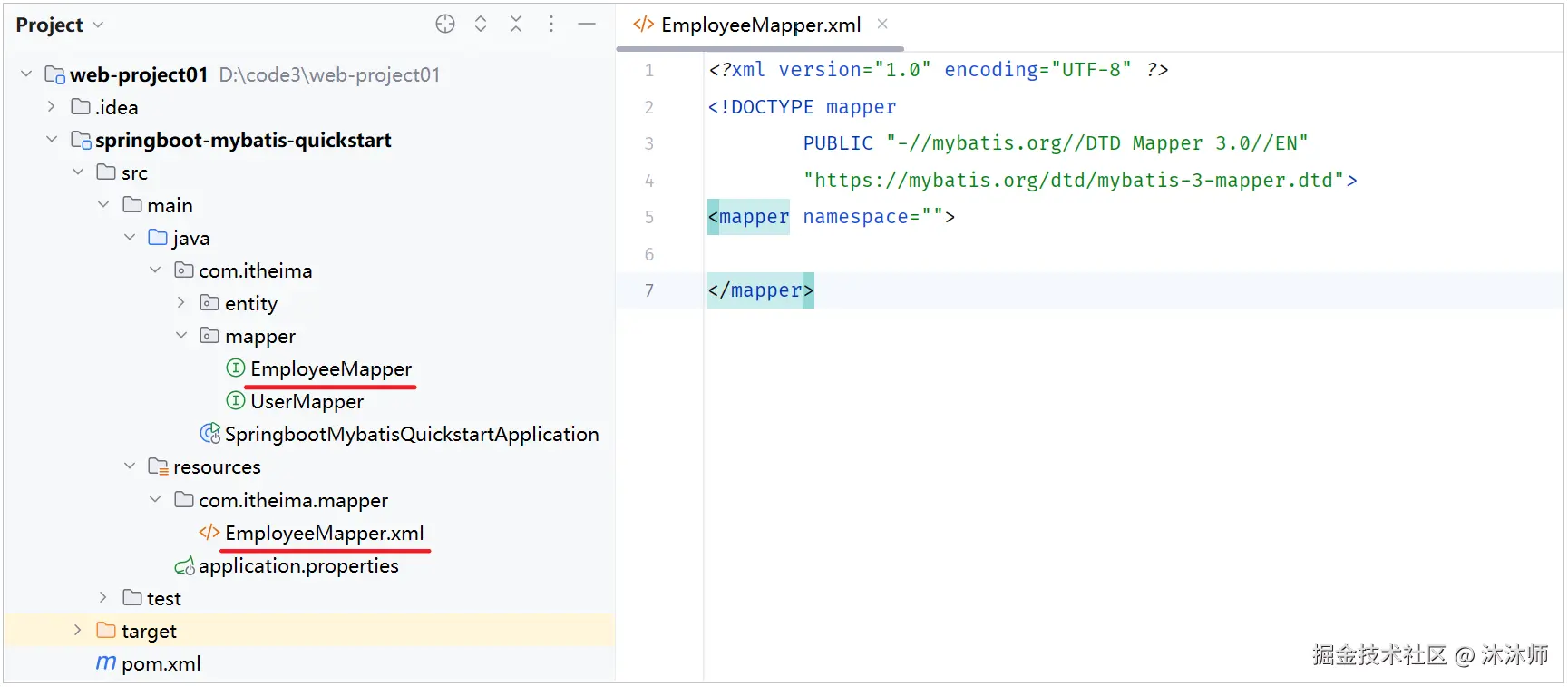Collapse the resources folder
This screenshot has width=1568, height=687.
pyautogui.click(x=130, y=466)
